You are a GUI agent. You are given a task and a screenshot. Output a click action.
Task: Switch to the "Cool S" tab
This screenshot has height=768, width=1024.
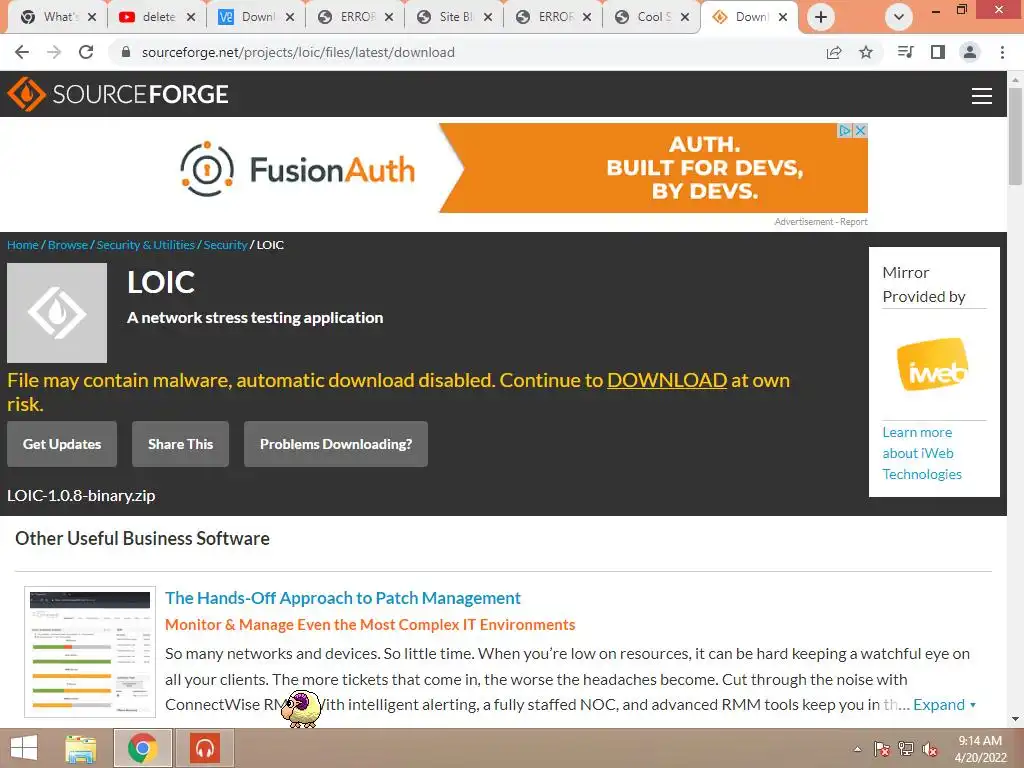(652, 17)
